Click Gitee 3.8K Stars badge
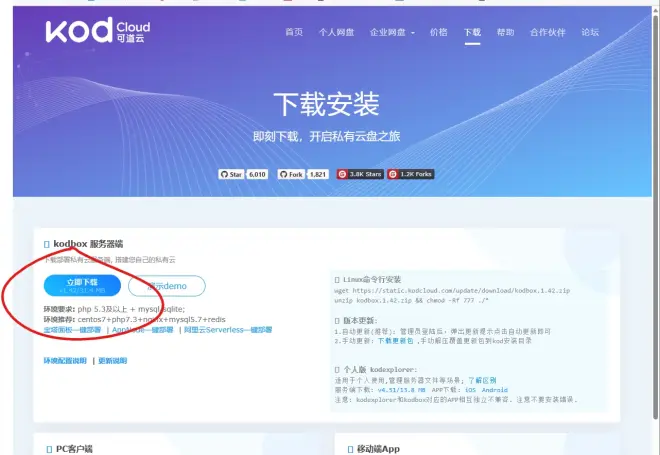The height and width of the screenshot is (455, 660). pos(360,174)
